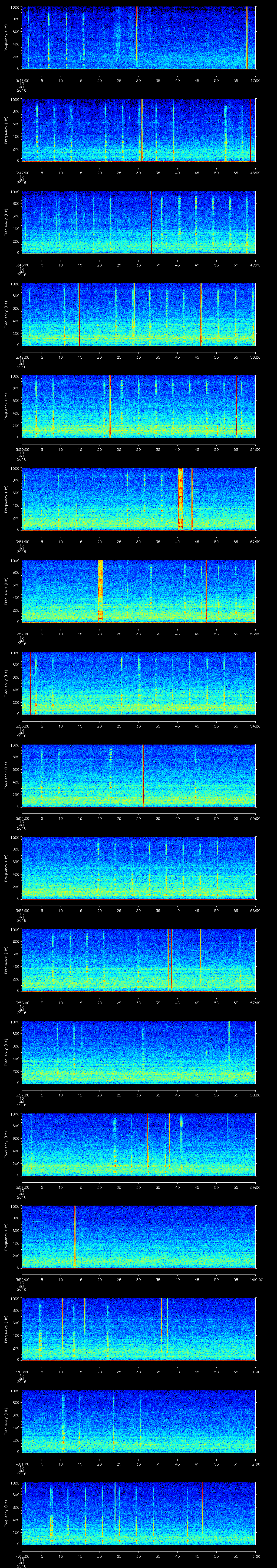Click the 3:51:00 axis time label
Viewport: 277px width, 1568px height.
pos(22,542)
